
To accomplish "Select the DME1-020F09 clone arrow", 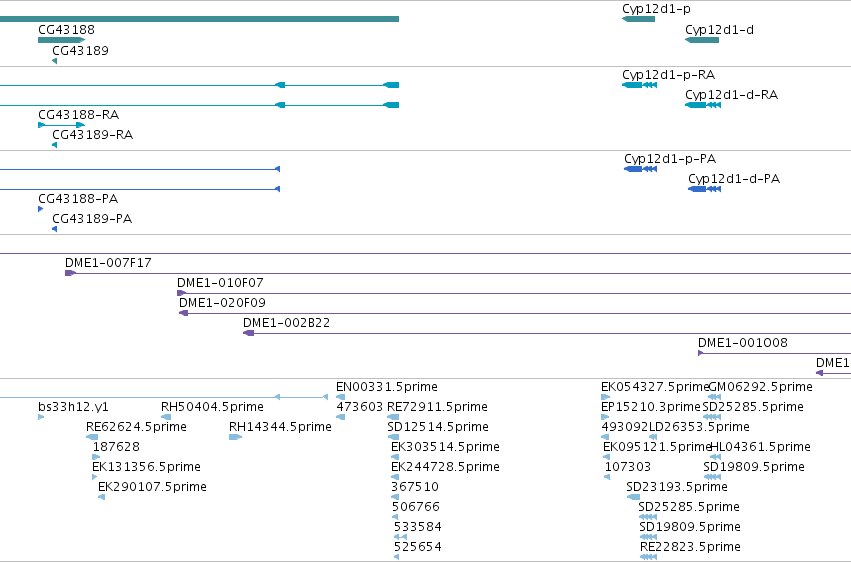I will [183, 313].
